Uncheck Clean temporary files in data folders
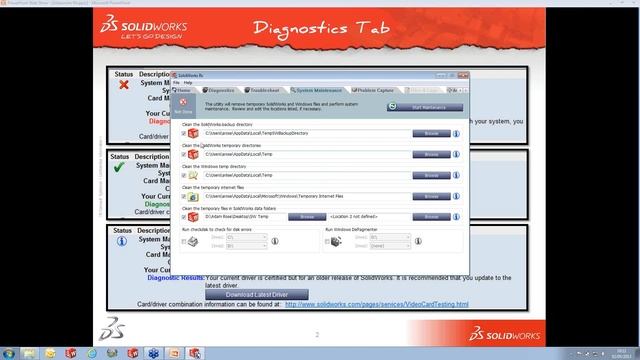 point(184,217)
